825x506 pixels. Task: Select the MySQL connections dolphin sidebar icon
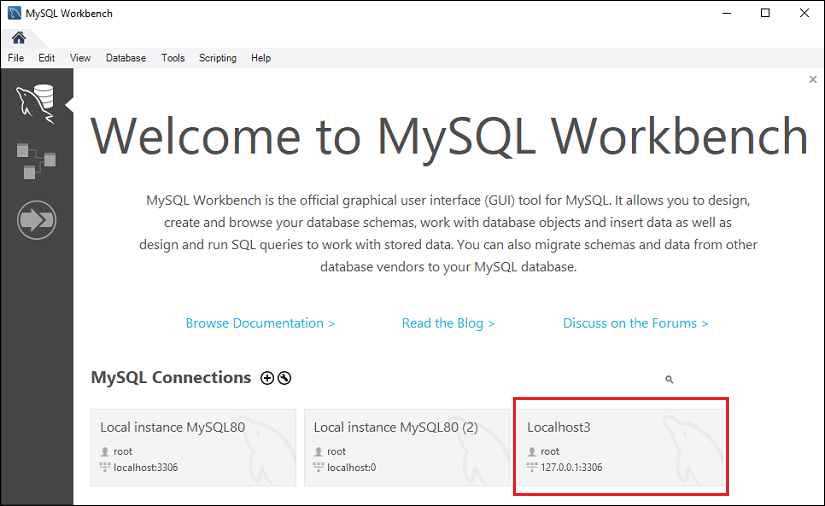click(36, 104)
